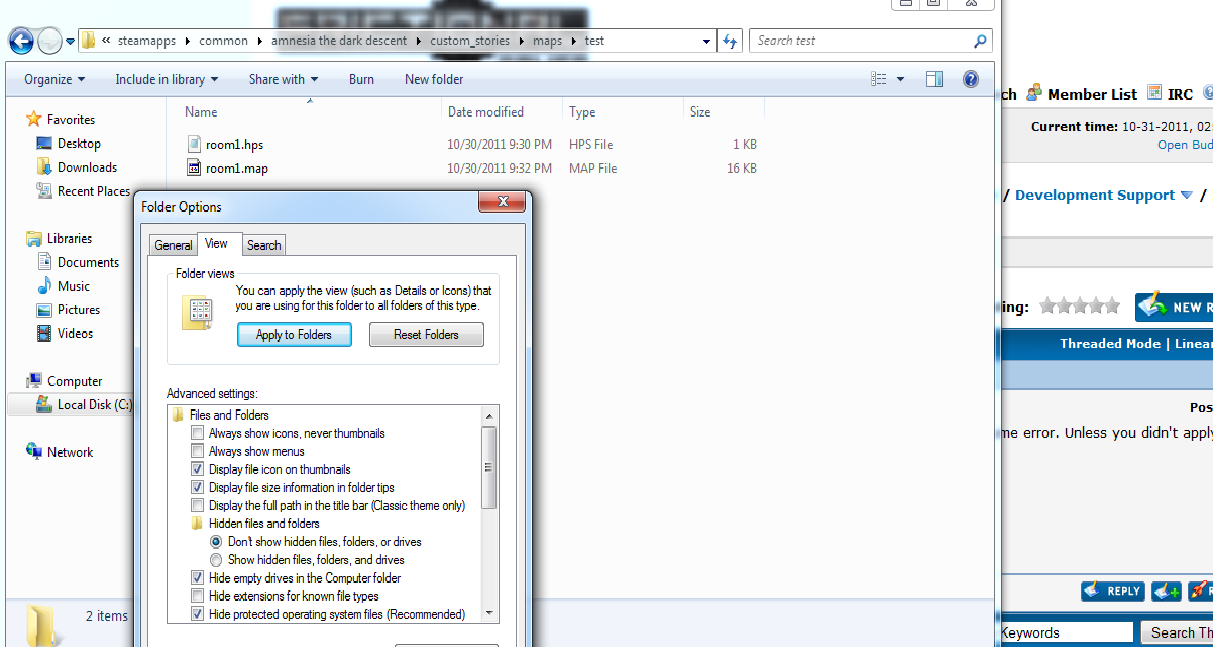The width and height of the screenshot is (1213, 647).
Task: Toggle the preview pane icon
Action: [934, 80]
